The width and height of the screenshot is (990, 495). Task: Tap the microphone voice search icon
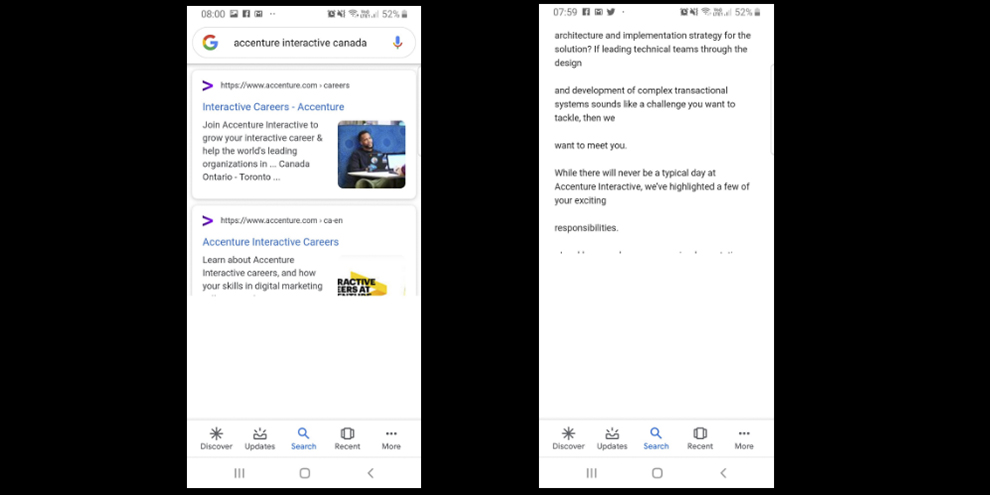(x=397, y=43)
